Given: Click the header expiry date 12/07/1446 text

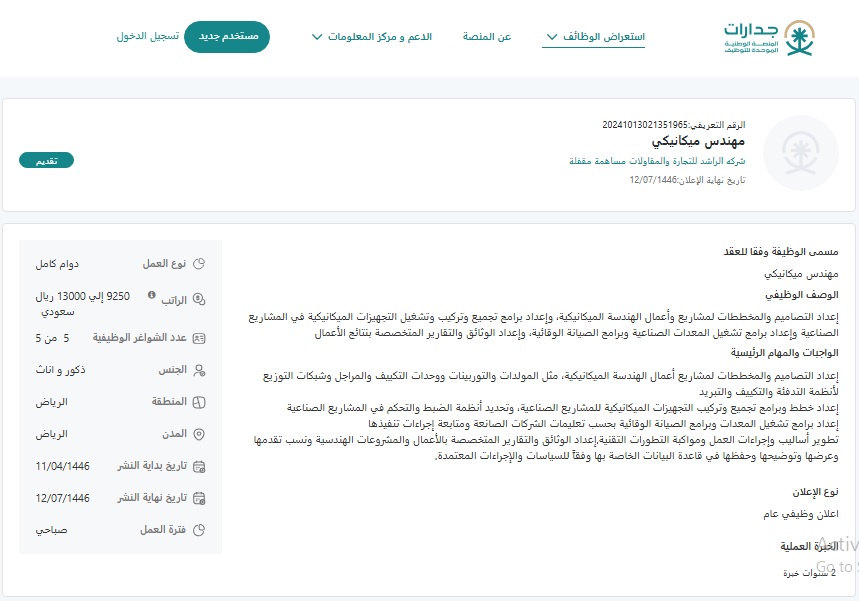Looking at the screenshot, I should (653, 180).
